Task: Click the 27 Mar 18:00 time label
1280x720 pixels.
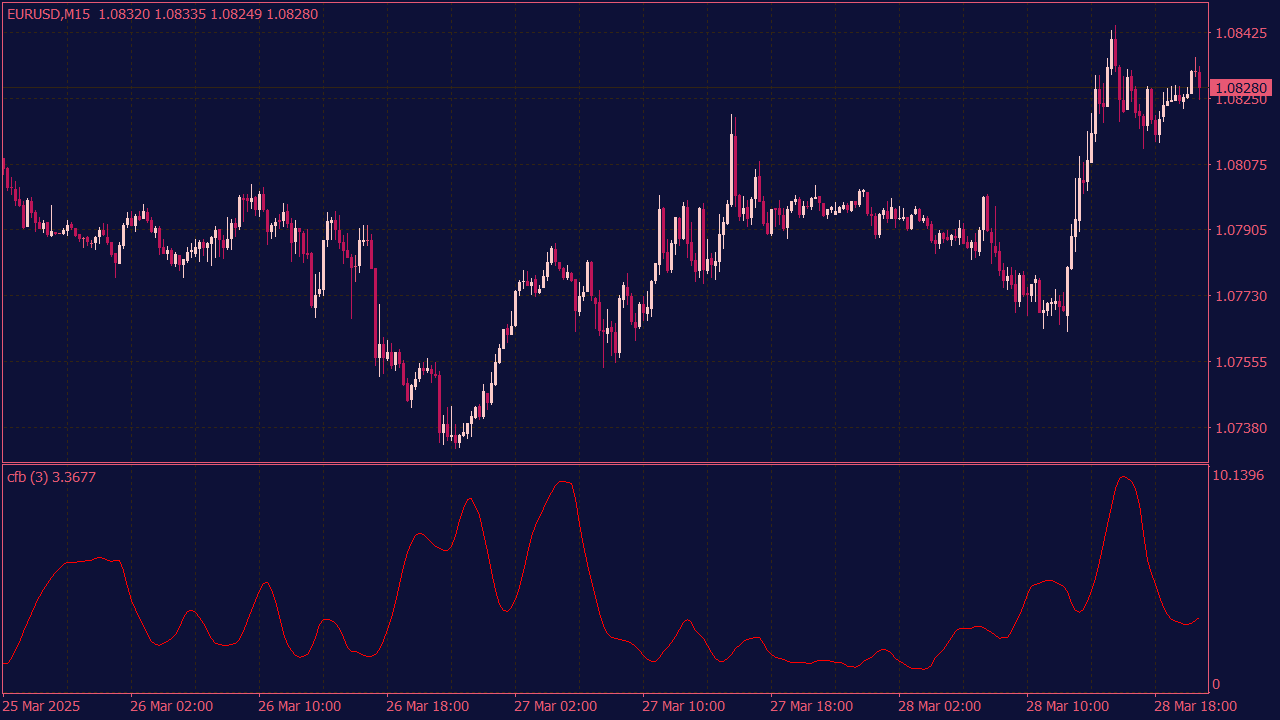Action: [812, 706]
